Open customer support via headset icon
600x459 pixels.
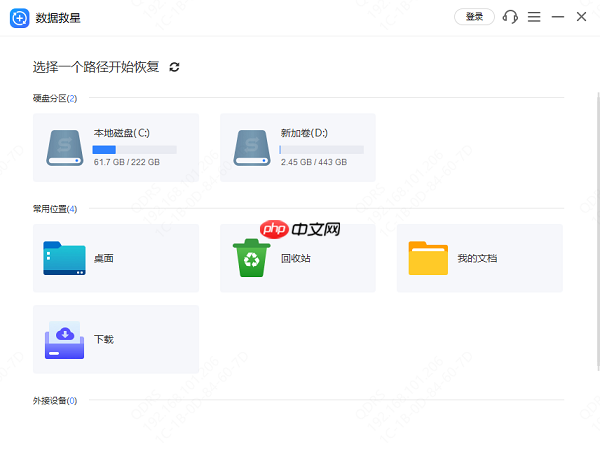tap(511, 17)
